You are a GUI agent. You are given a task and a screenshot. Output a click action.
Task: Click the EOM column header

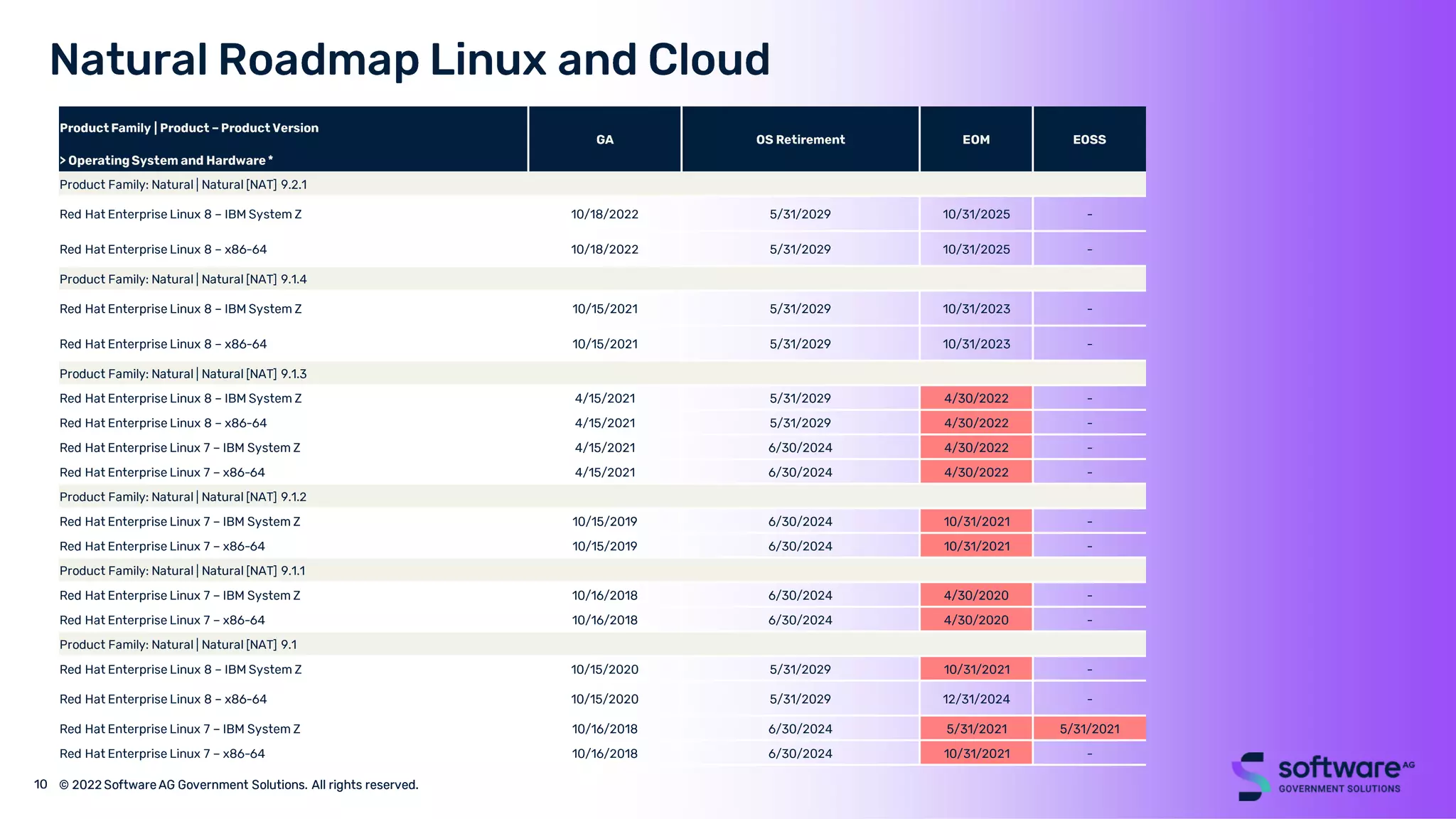(x=975, y=139)
